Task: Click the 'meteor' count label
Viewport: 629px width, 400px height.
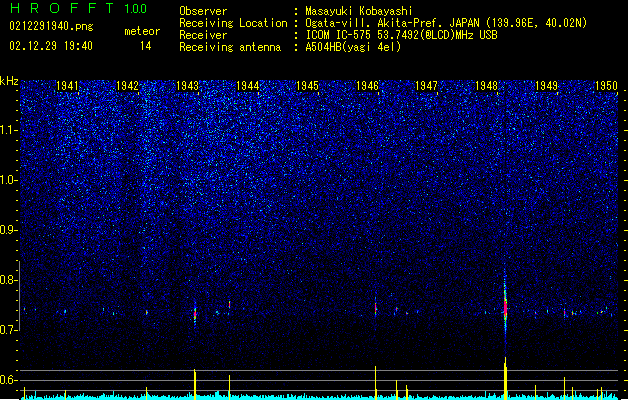Action: (142, 31)
